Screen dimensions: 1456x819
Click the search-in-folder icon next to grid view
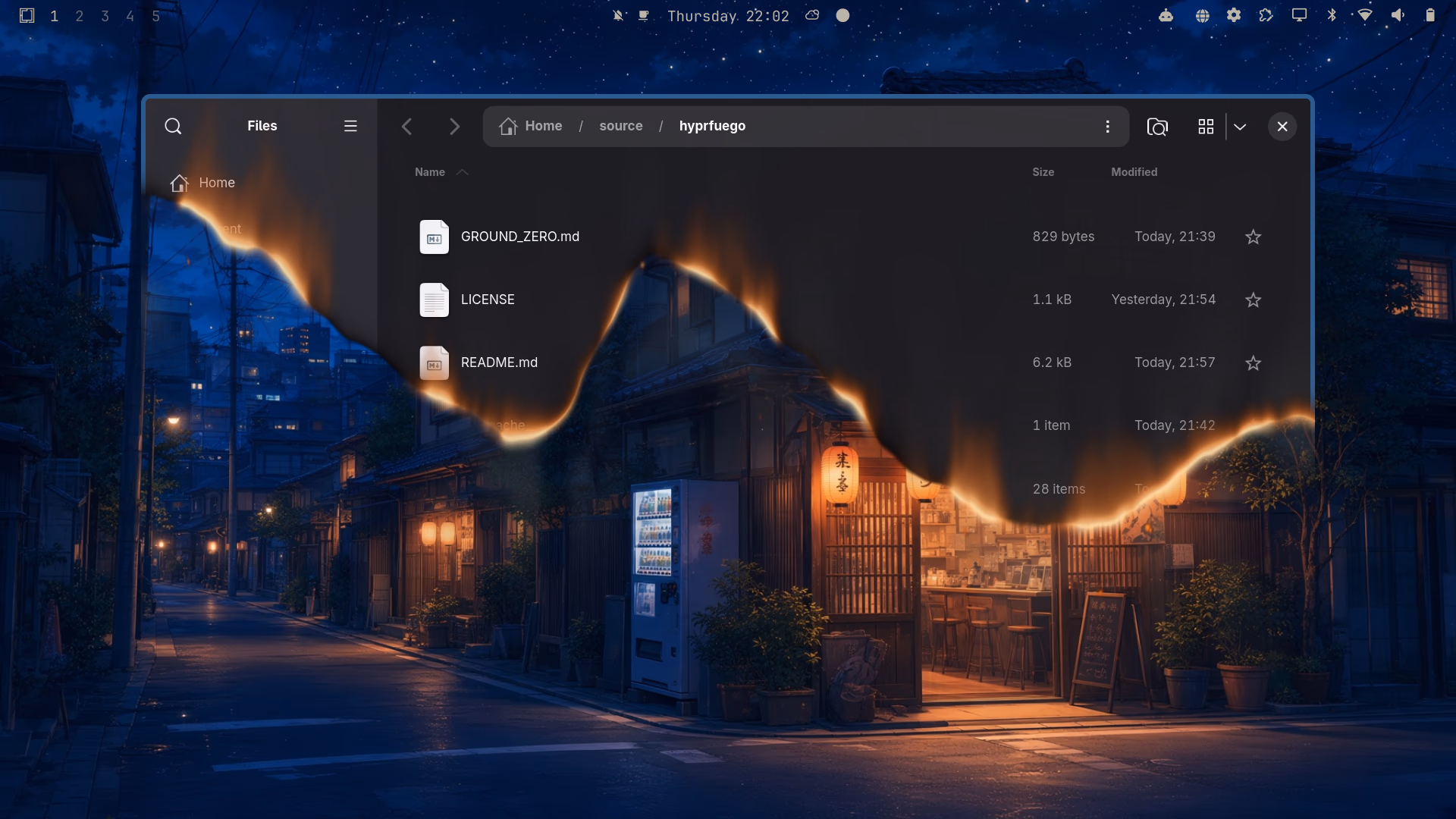(x=1157, y=127)
